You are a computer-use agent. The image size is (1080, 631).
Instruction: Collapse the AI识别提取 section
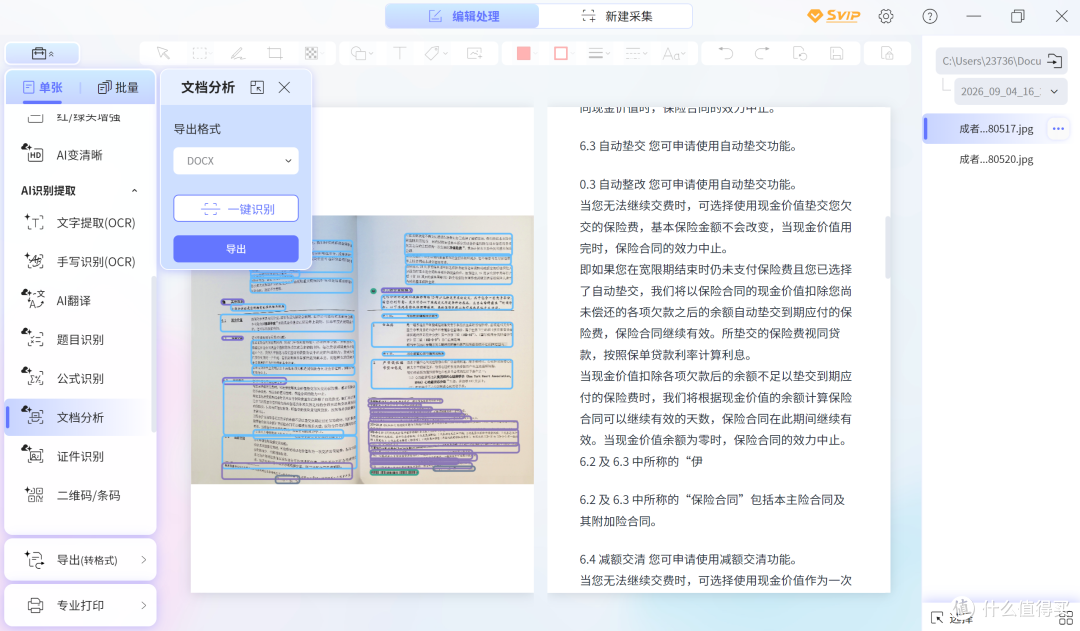pos(134,191)
